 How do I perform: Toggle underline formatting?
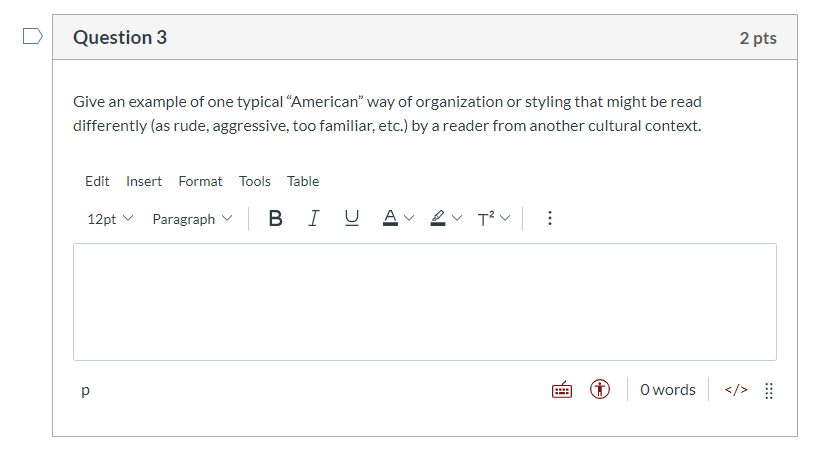pos(352,218)
